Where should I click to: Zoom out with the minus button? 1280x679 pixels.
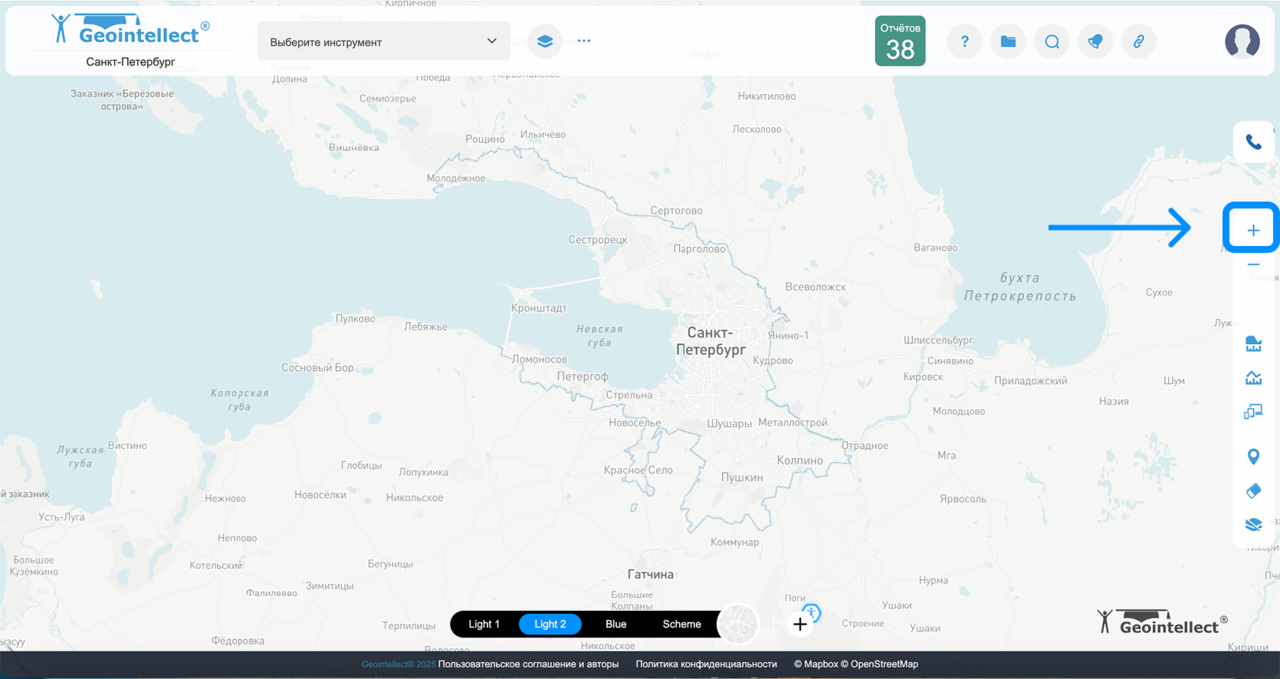pos(1253,265)
